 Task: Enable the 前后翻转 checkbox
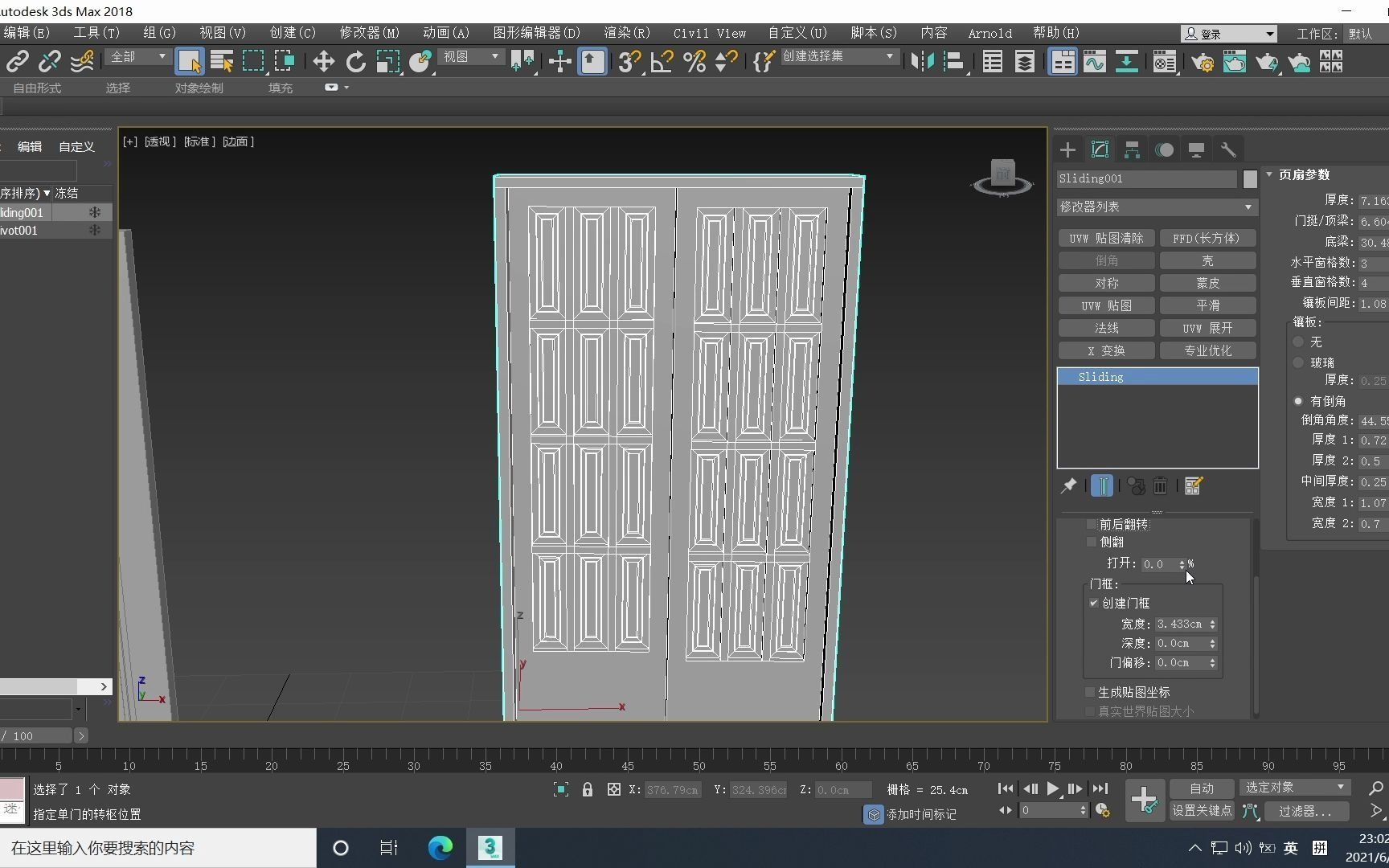click(x=1092, y=524)
